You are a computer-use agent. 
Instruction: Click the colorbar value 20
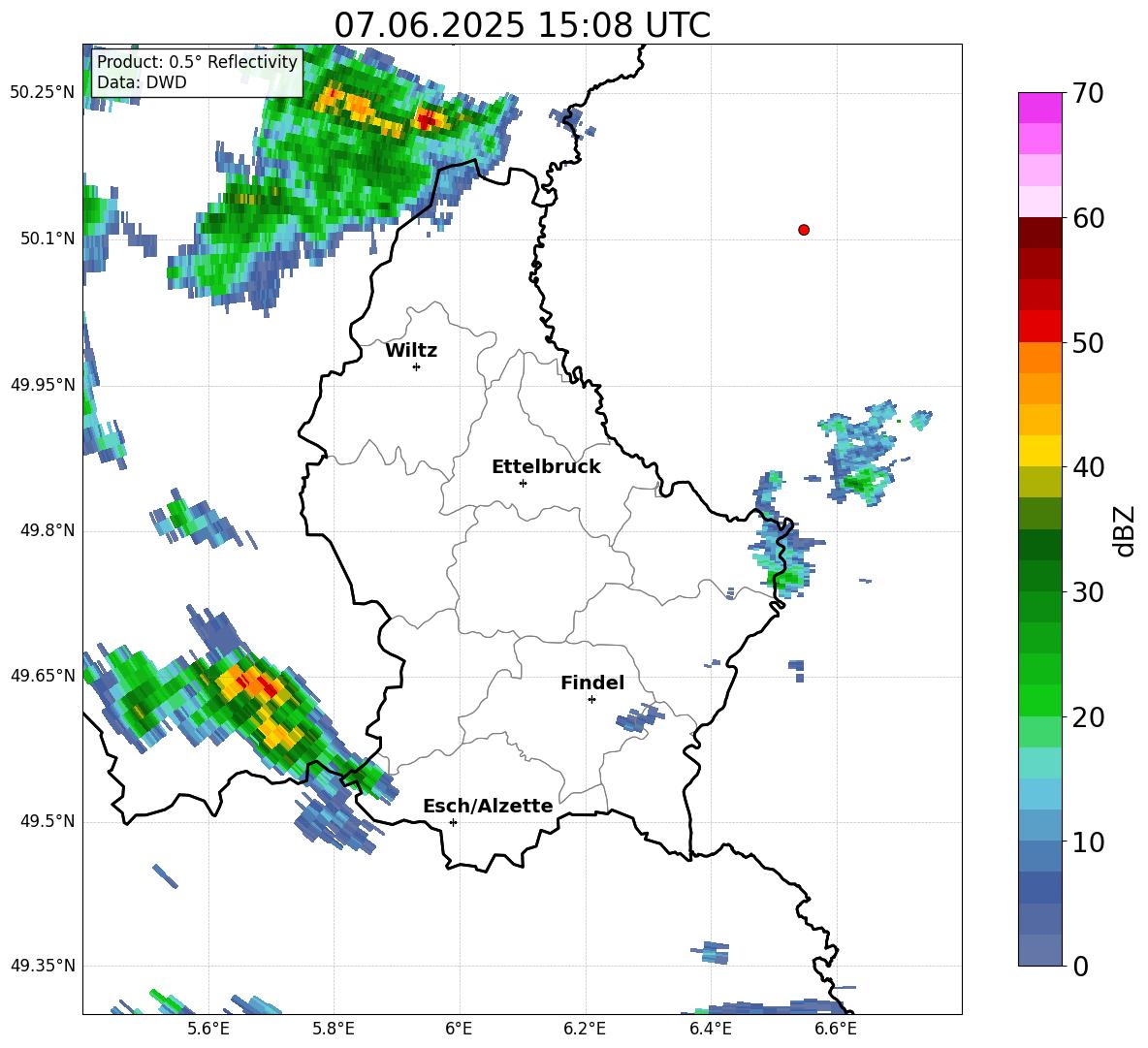[1088, 717]
